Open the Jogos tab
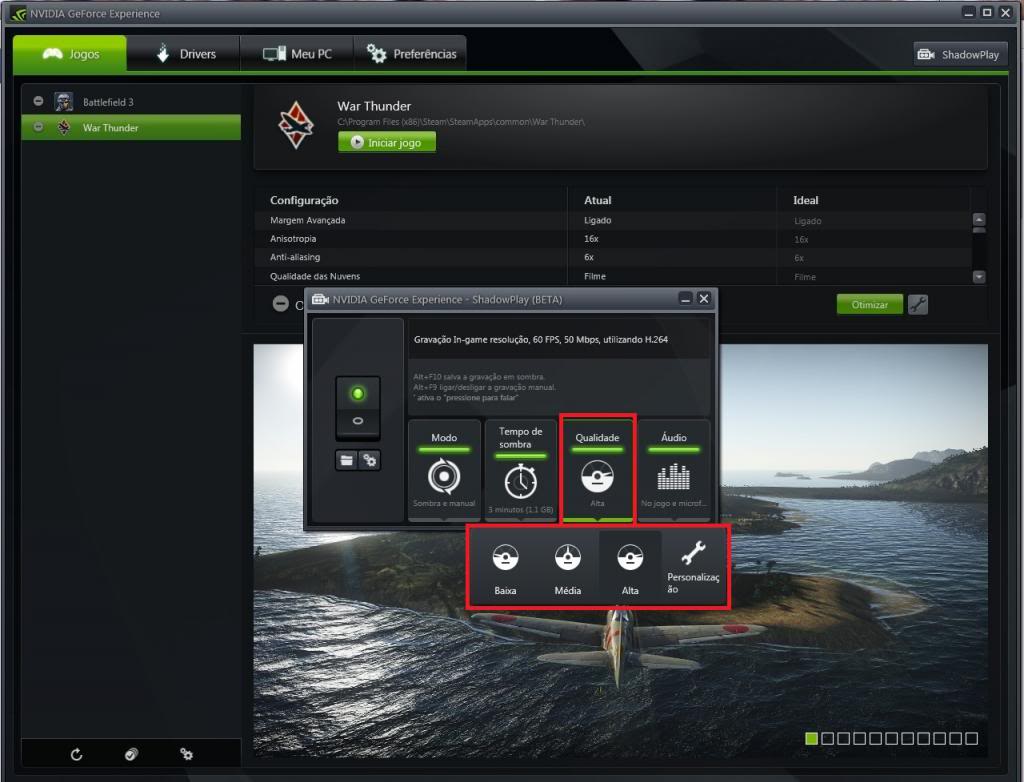 pyautogui.click(x=70, y=54)
